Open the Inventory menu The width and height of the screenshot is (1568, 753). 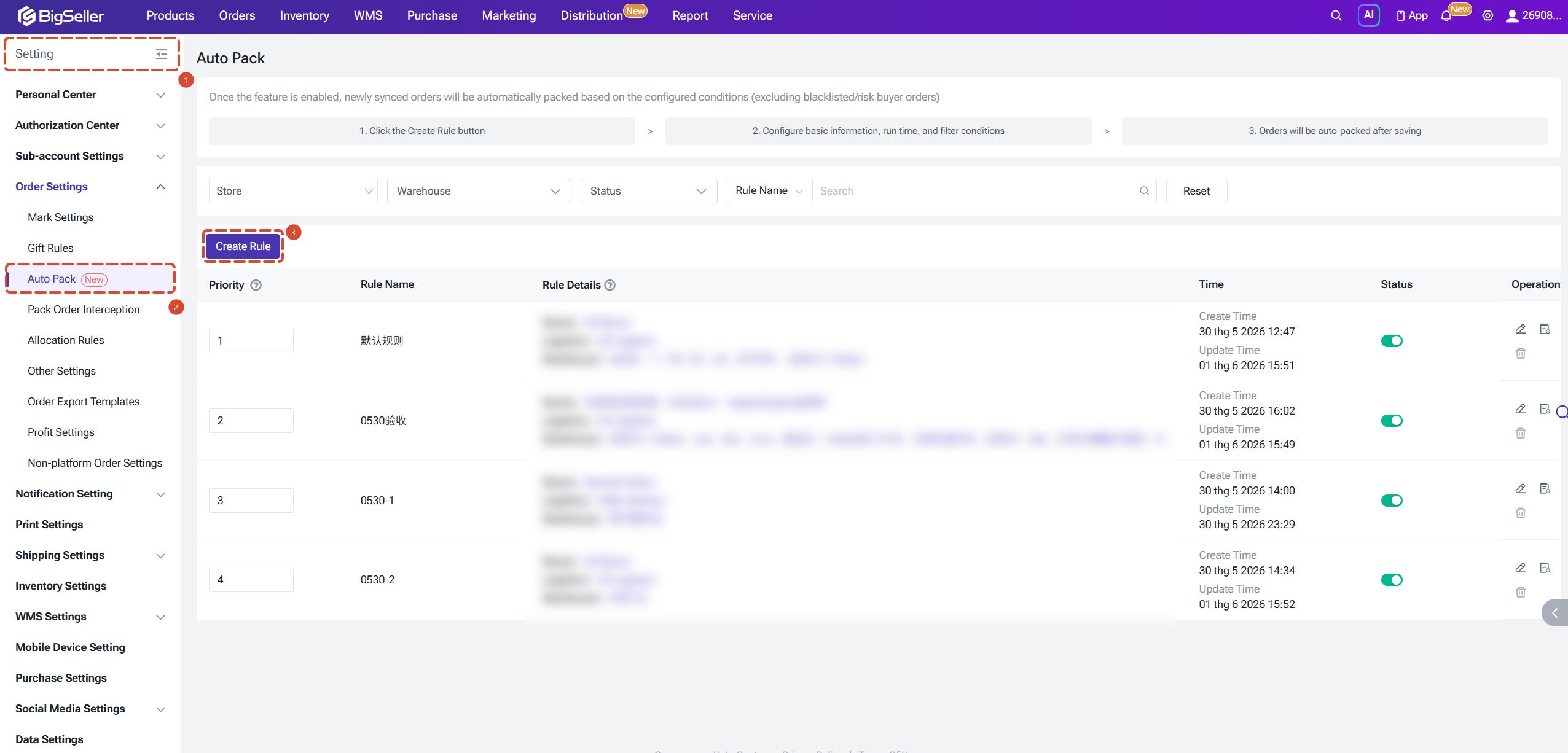[304, 16]
